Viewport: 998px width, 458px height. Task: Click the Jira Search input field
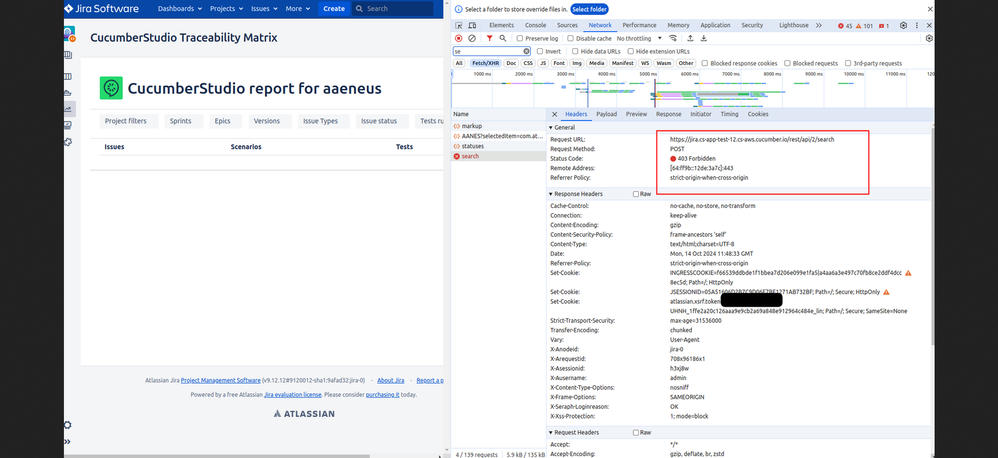pos(392,9)
